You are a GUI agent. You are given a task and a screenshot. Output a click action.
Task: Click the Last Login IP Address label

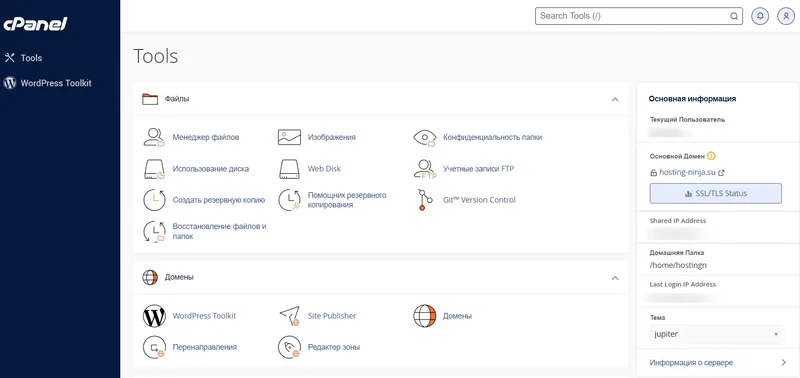click(x=683, y=285)
